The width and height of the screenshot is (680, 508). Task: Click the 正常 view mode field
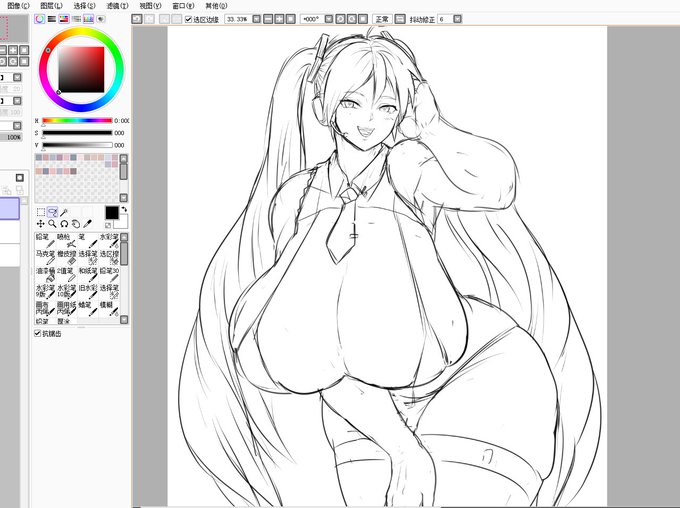pos(382,19)
